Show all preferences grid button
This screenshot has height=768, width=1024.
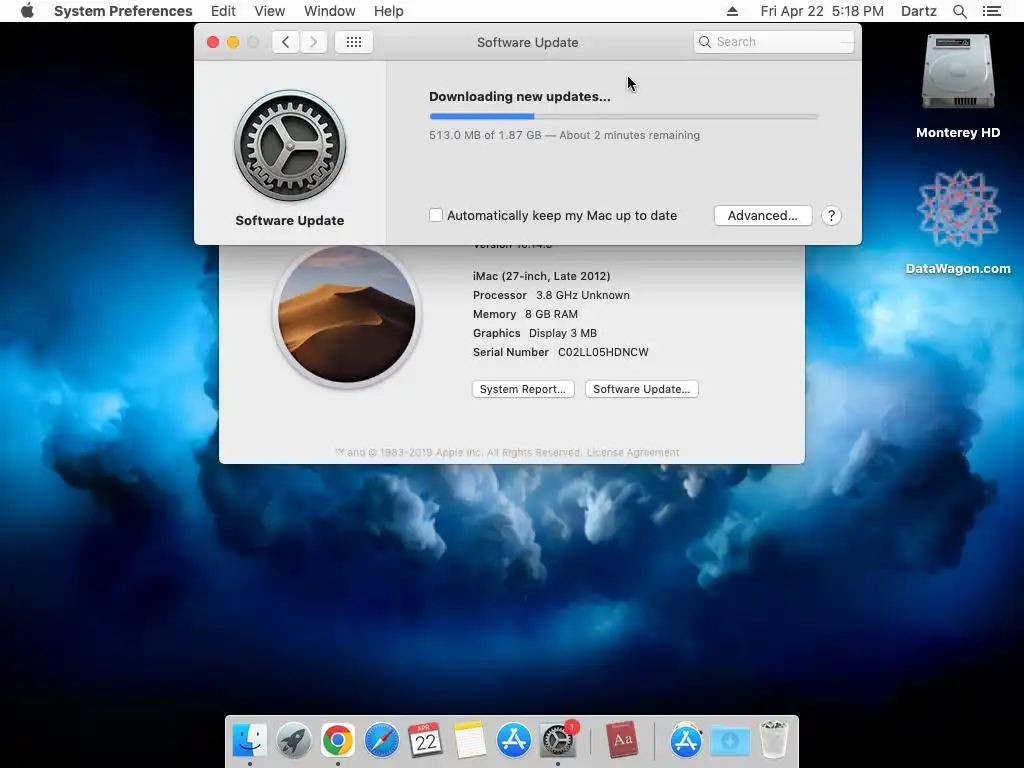tap(354, 42)
